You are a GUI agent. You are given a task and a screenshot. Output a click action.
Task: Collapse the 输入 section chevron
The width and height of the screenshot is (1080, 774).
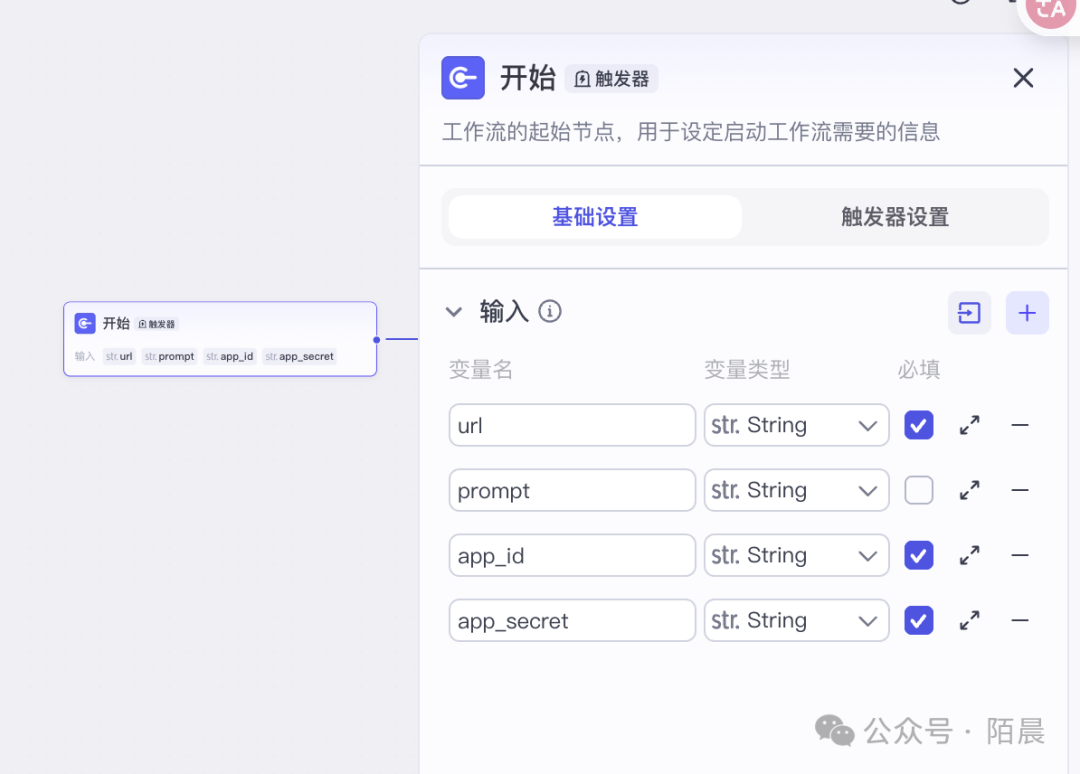[454, 312]
